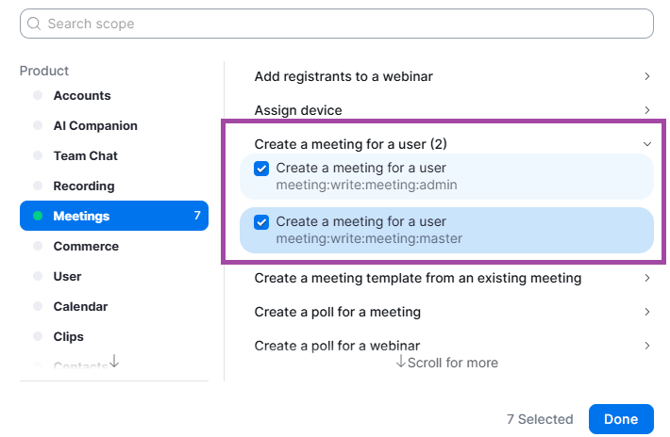Click the green dot beside Meetings
Image resolution: width=670 pixels, height=437 pixels.
38,216
